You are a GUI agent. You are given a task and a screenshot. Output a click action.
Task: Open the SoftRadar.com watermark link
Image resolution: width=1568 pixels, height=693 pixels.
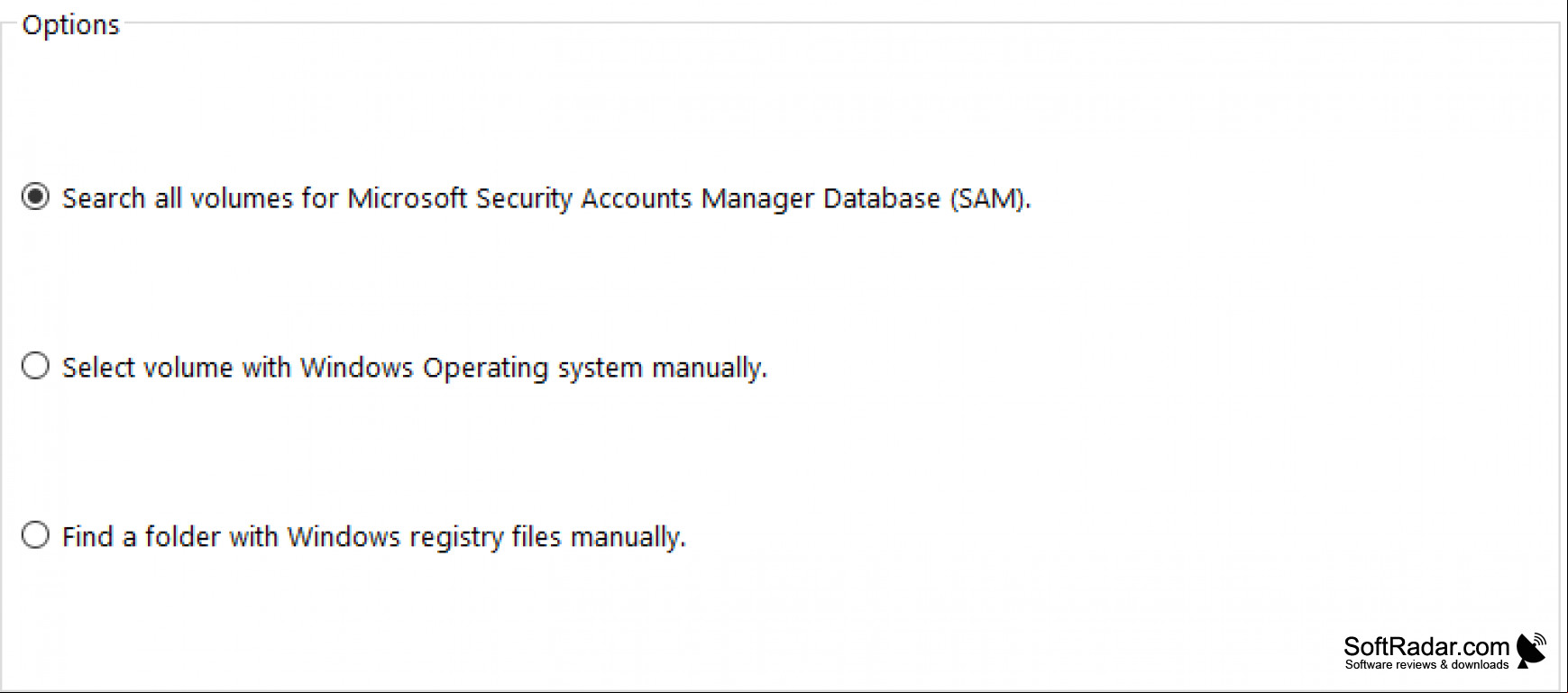click(1426, 646)
